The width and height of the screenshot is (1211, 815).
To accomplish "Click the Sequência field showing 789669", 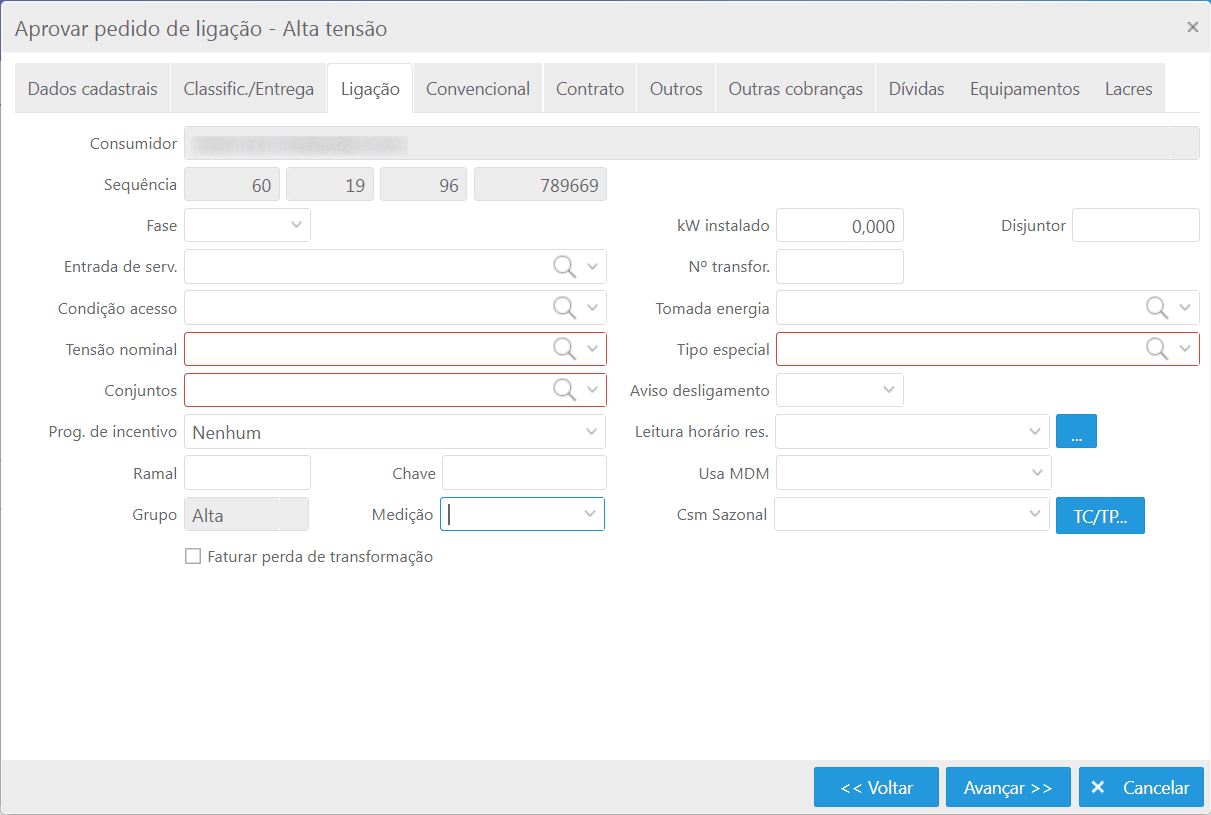I will 540,185.
